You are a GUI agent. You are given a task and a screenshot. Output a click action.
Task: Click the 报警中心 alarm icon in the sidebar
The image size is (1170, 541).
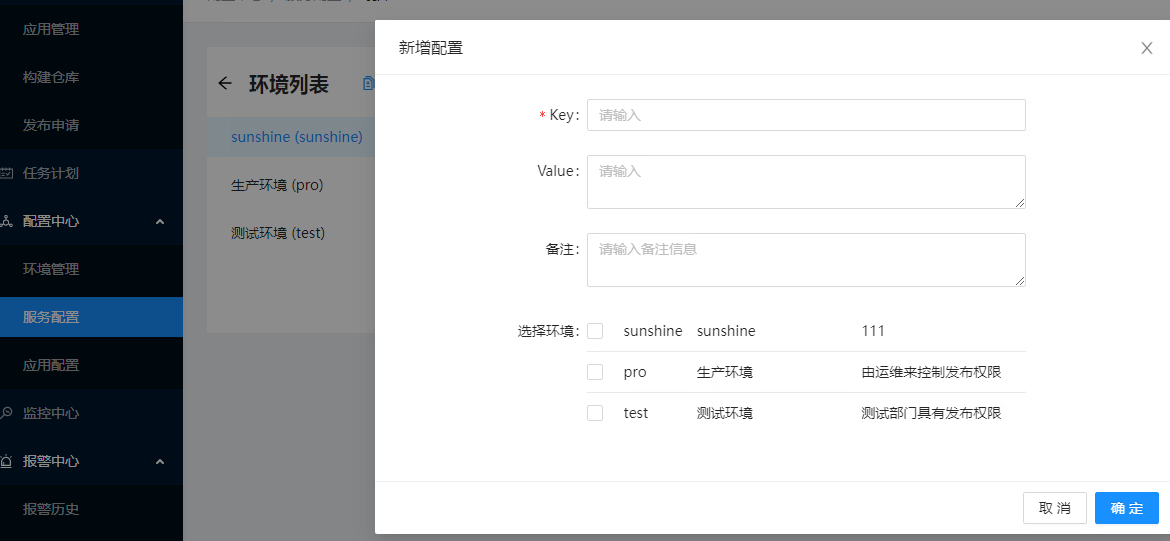[x=6, y=461]
